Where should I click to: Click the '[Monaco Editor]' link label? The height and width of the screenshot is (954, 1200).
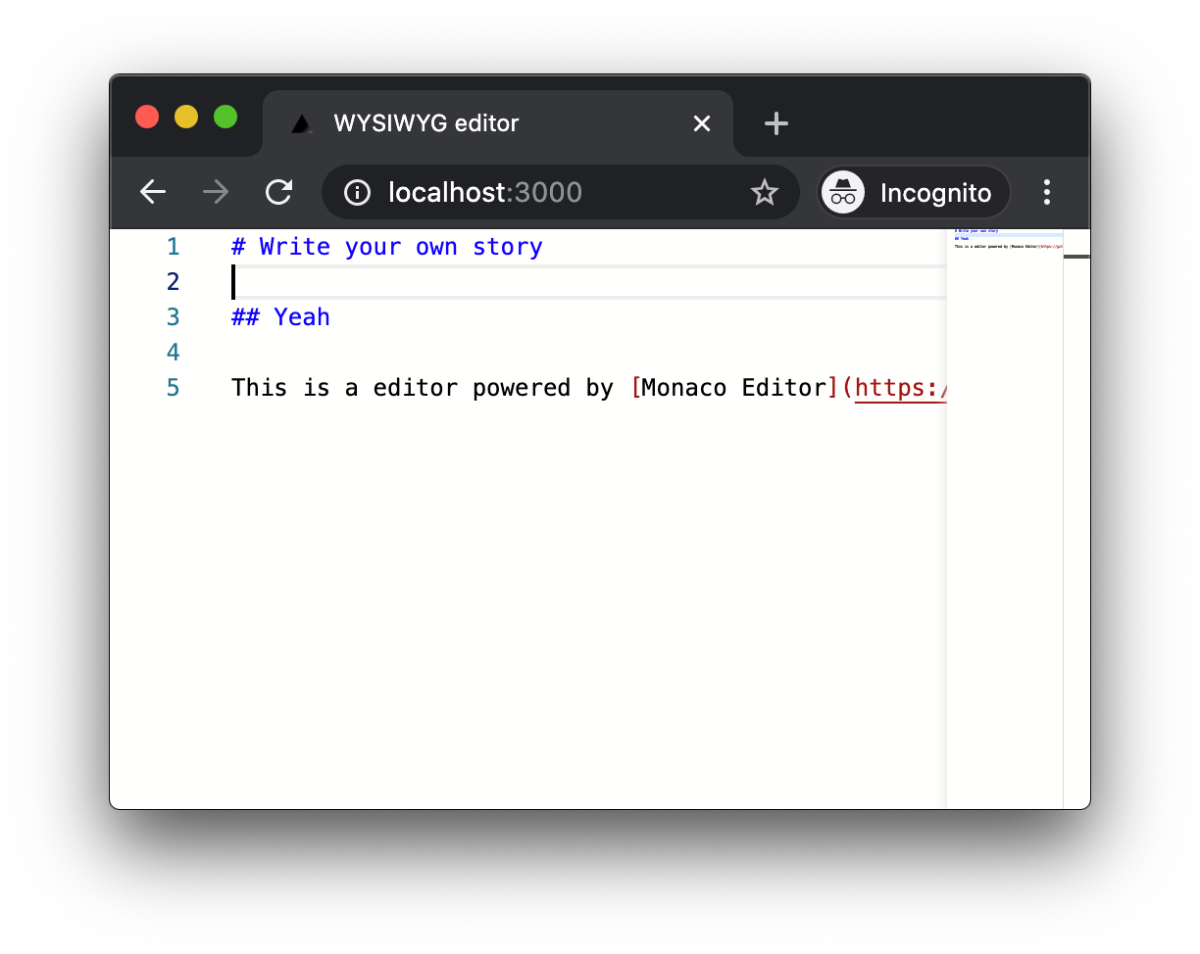734,388
